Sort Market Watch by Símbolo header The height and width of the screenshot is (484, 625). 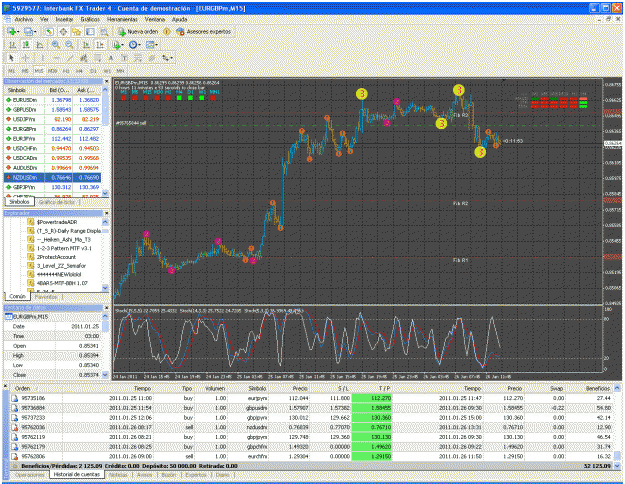point(16,91)
